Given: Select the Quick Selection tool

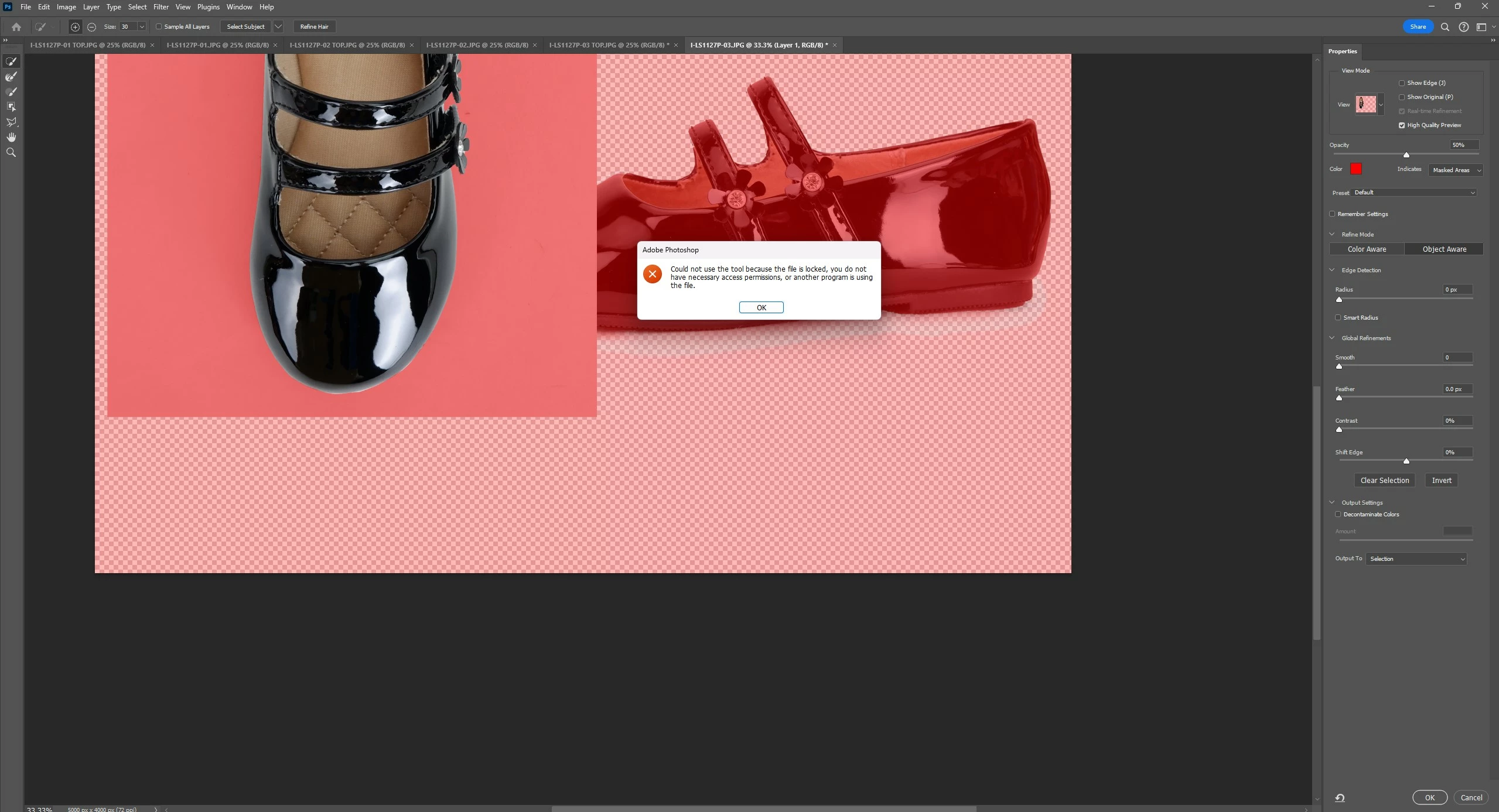Looking at the screenshot, I should point(11,61).
